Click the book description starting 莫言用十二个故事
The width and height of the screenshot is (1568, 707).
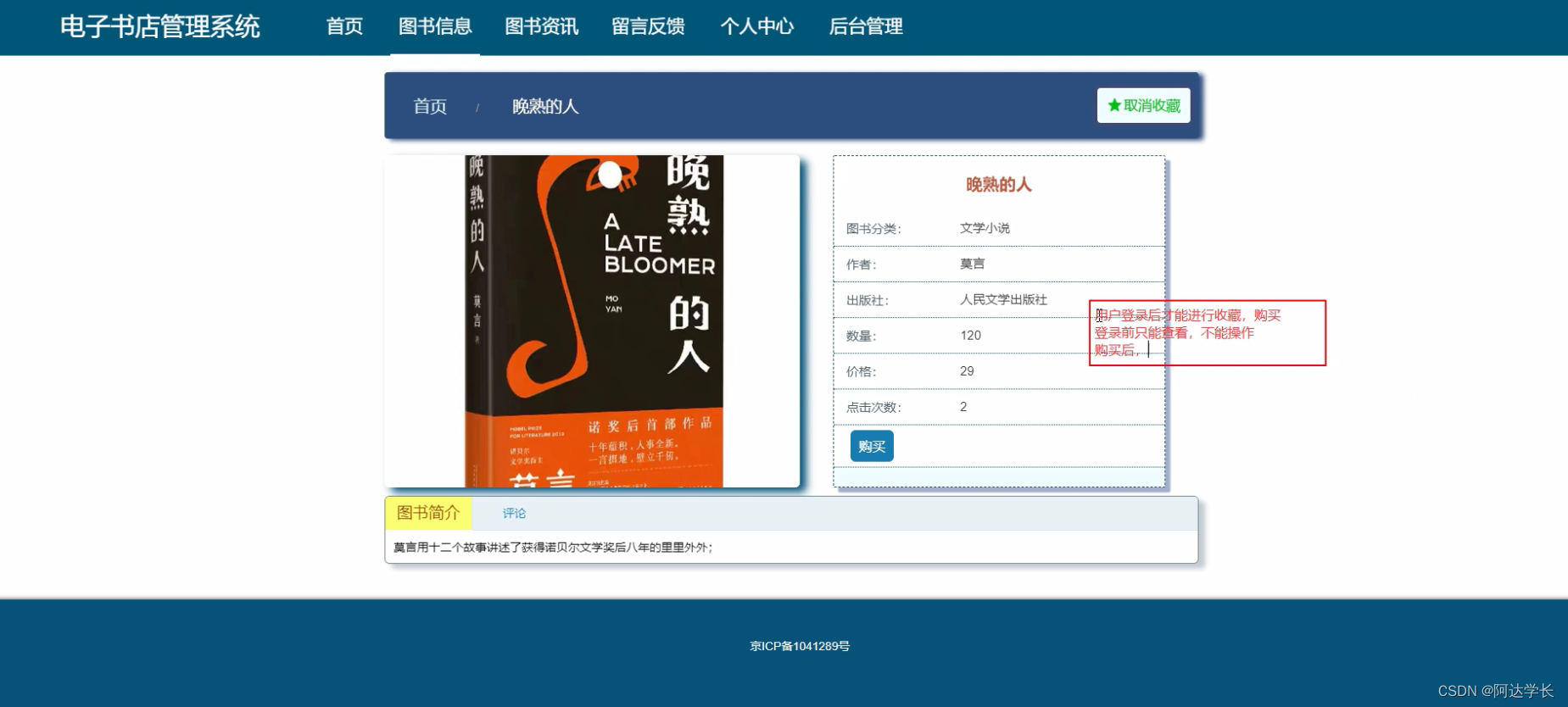(x=553, y=548)
